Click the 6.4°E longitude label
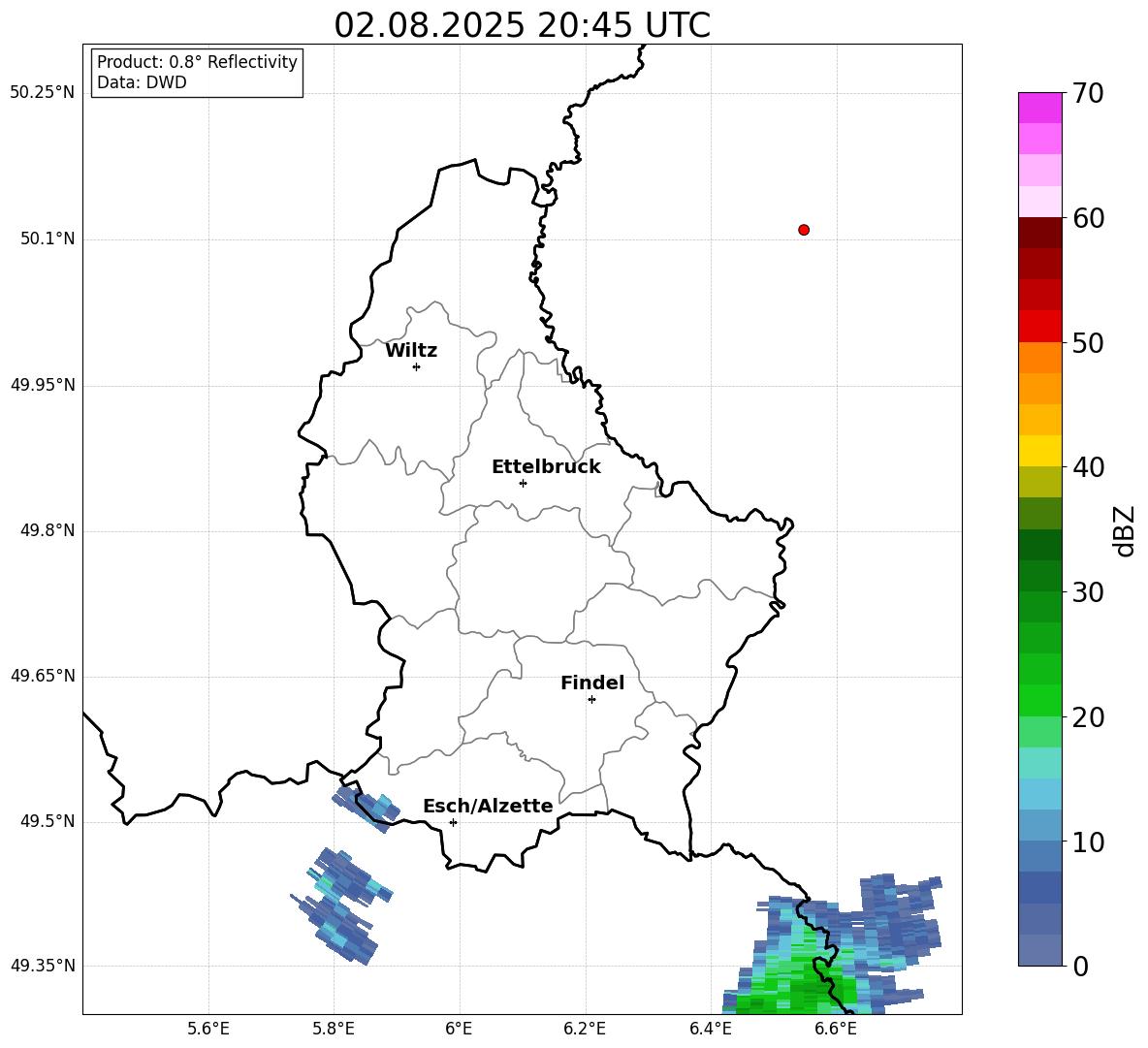 710,1029
